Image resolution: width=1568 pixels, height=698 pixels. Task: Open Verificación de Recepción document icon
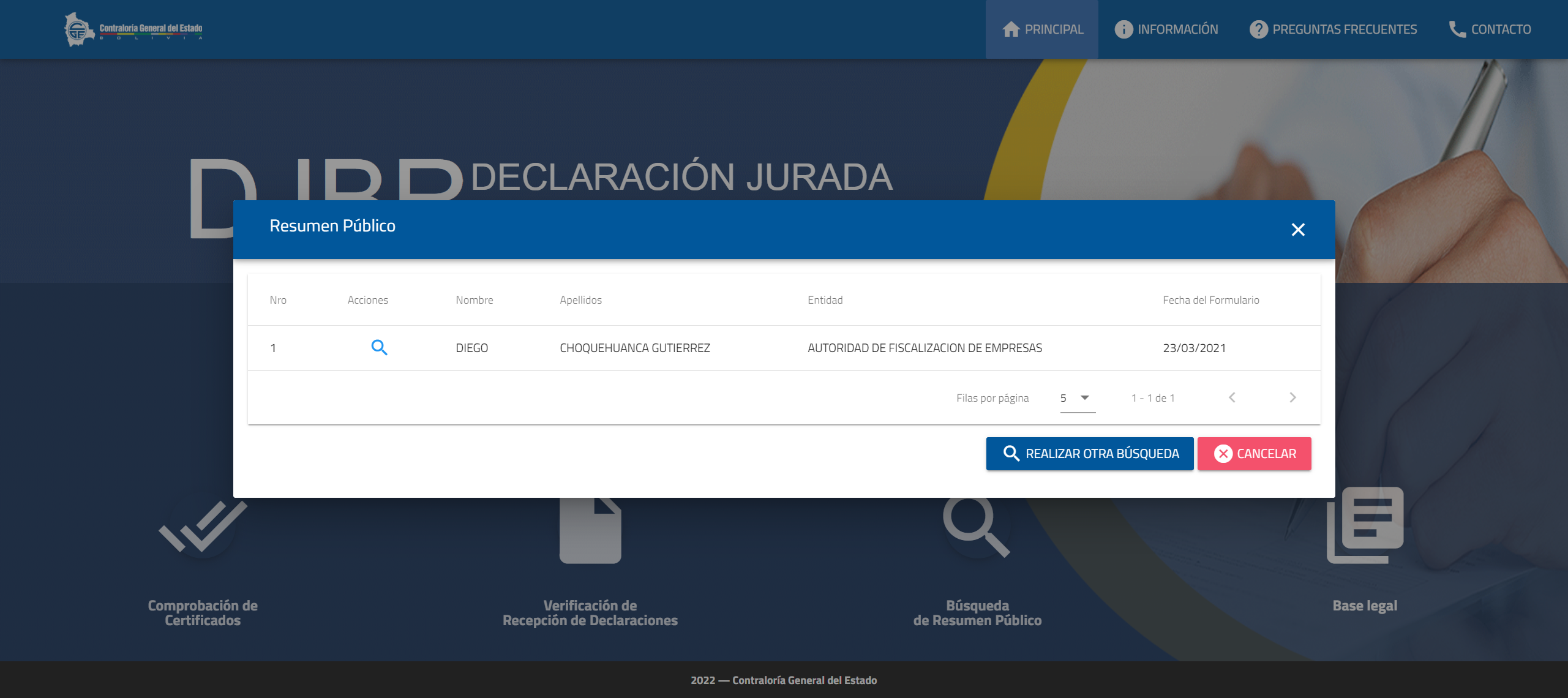point(590,530)
